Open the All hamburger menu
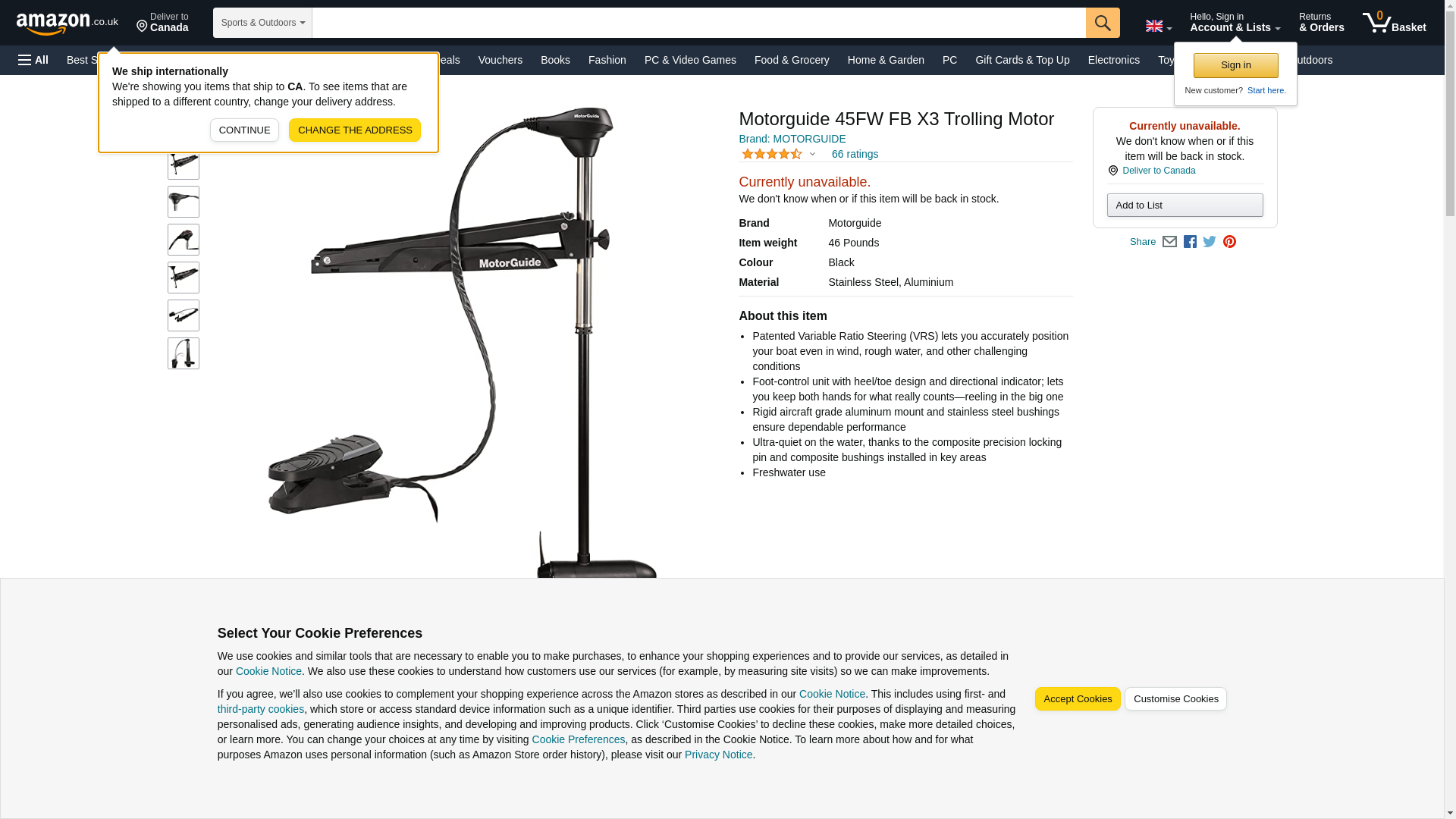Image resolution: width=1456 pixels, height=819 pixels. [33, 60]
